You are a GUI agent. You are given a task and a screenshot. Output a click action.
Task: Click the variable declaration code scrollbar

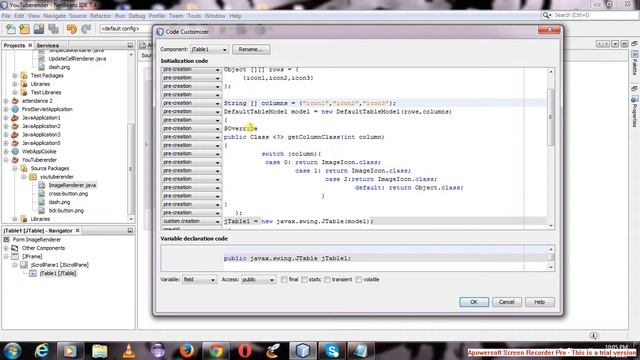point(551,258)
